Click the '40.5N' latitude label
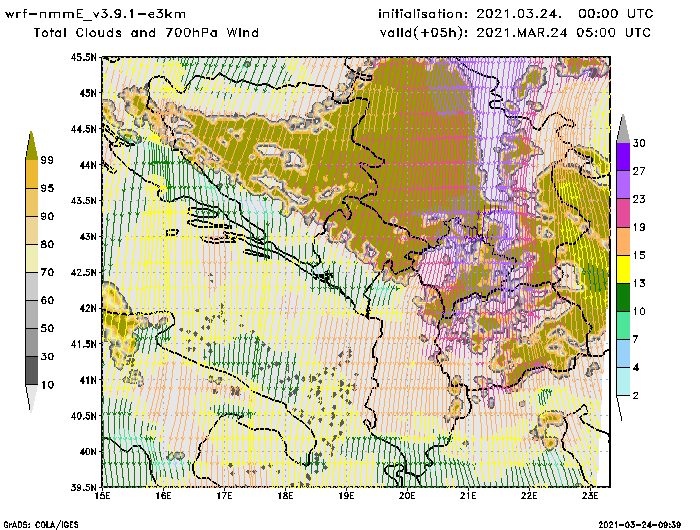Image resolution: width=700 pixels, height=530 pixels. 83,416
